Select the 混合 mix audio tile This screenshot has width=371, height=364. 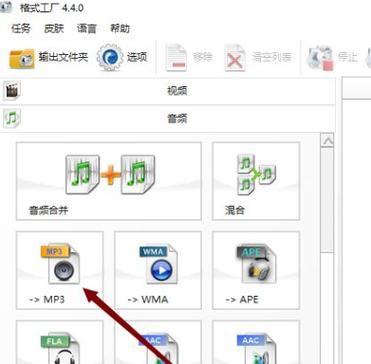tap(256, 181)
